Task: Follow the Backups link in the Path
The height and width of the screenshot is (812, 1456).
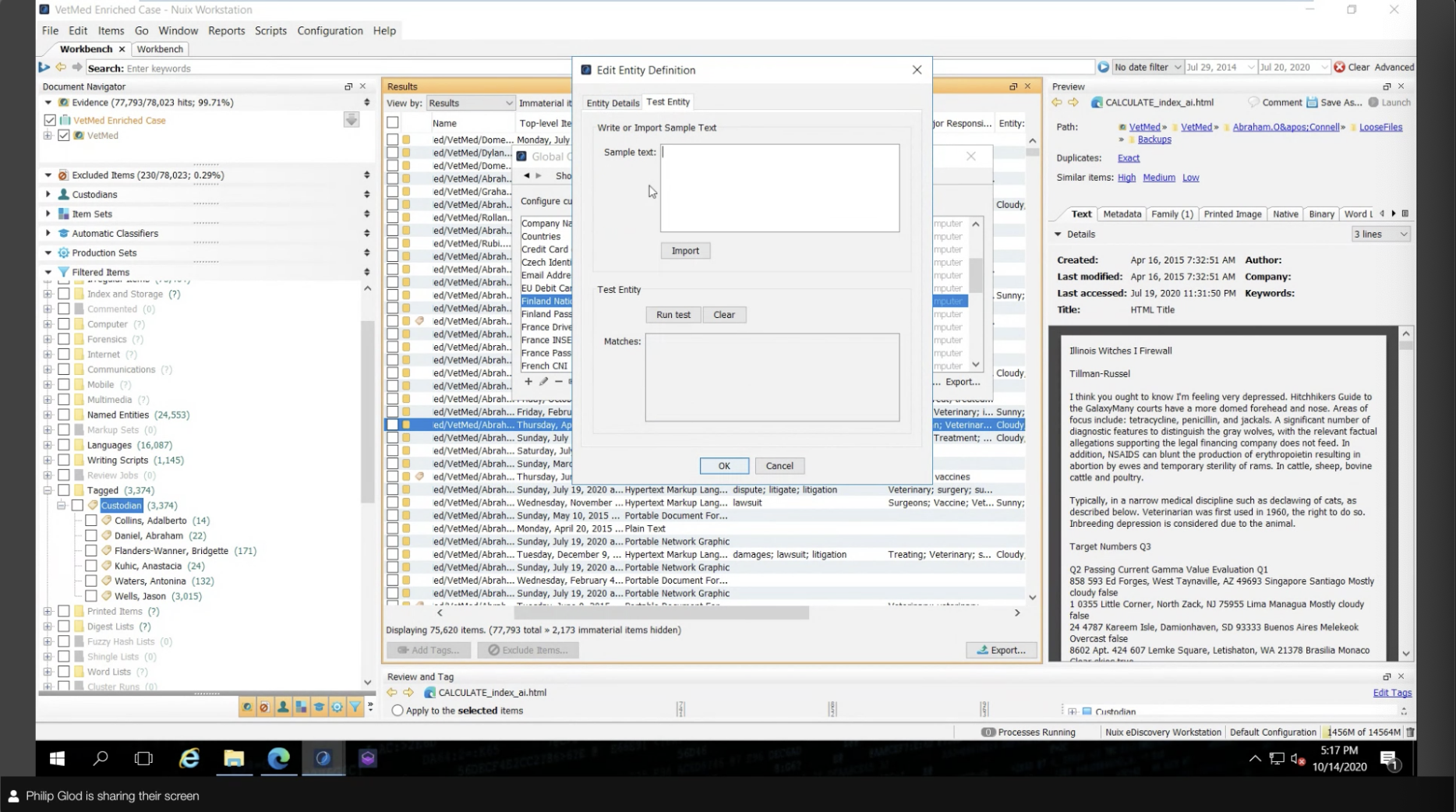Action: (1153, 139)
